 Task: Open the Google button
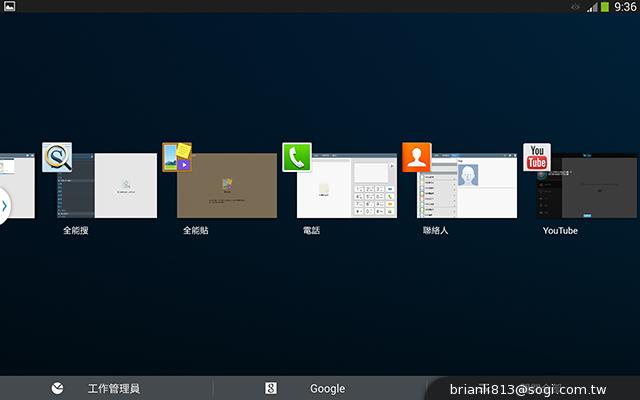pos(319,388)
